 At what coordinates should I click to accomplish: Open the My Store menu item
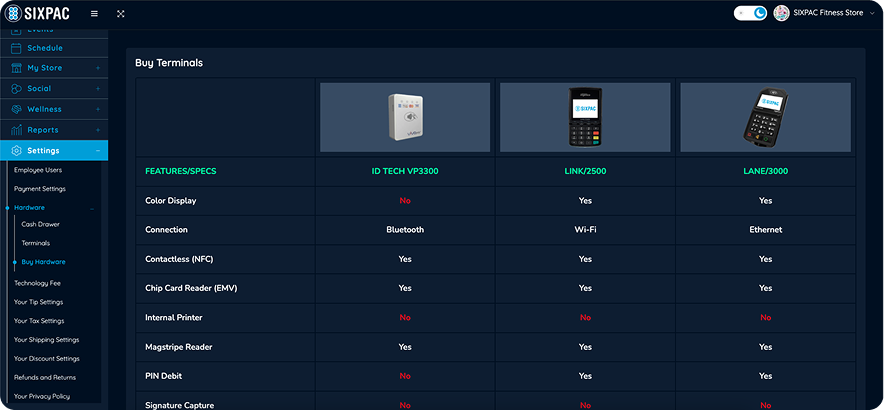(x=54, y=68)
